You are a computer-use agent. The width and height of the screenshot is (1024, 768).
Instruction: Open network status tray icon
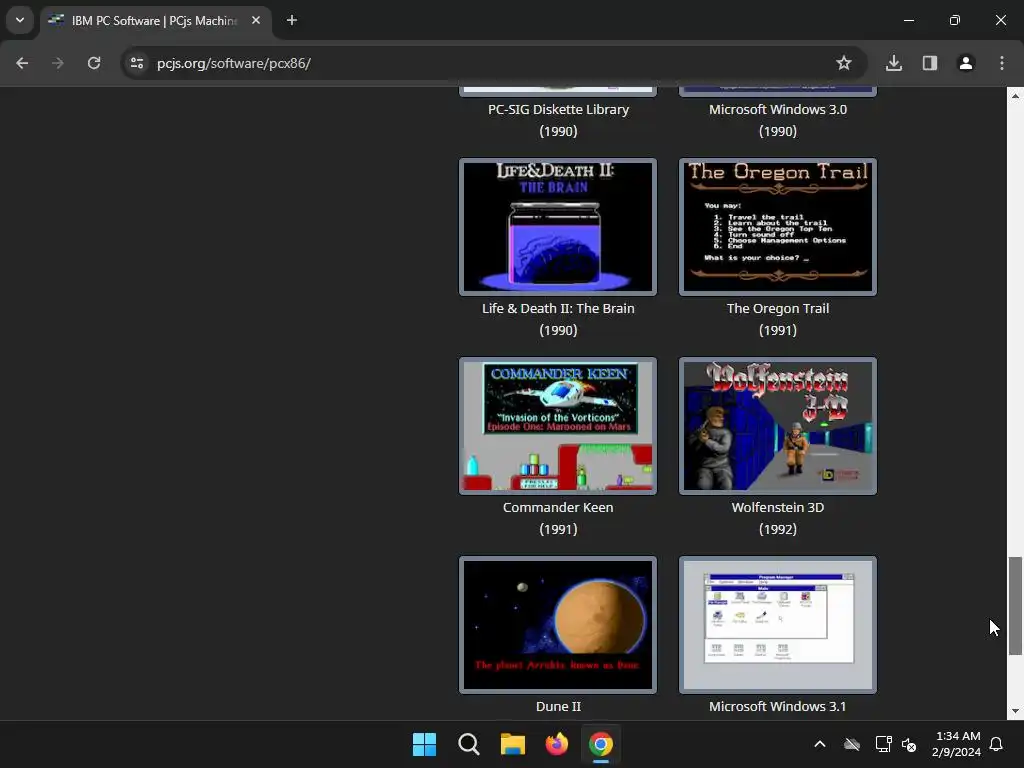[x=884, y=744]
